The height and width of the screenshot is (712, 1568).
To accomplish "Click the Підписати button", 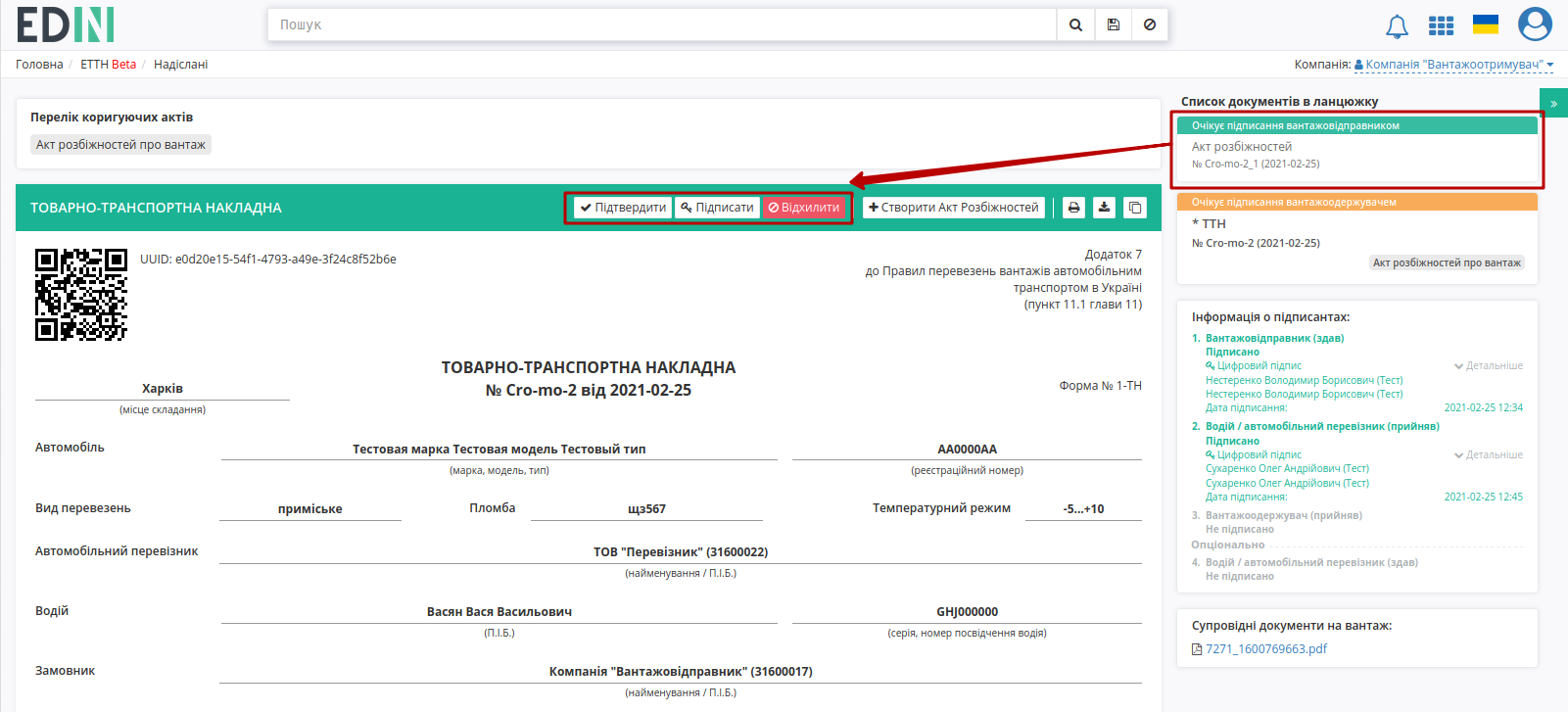I will pyautogui.click(x=718, y=208).
